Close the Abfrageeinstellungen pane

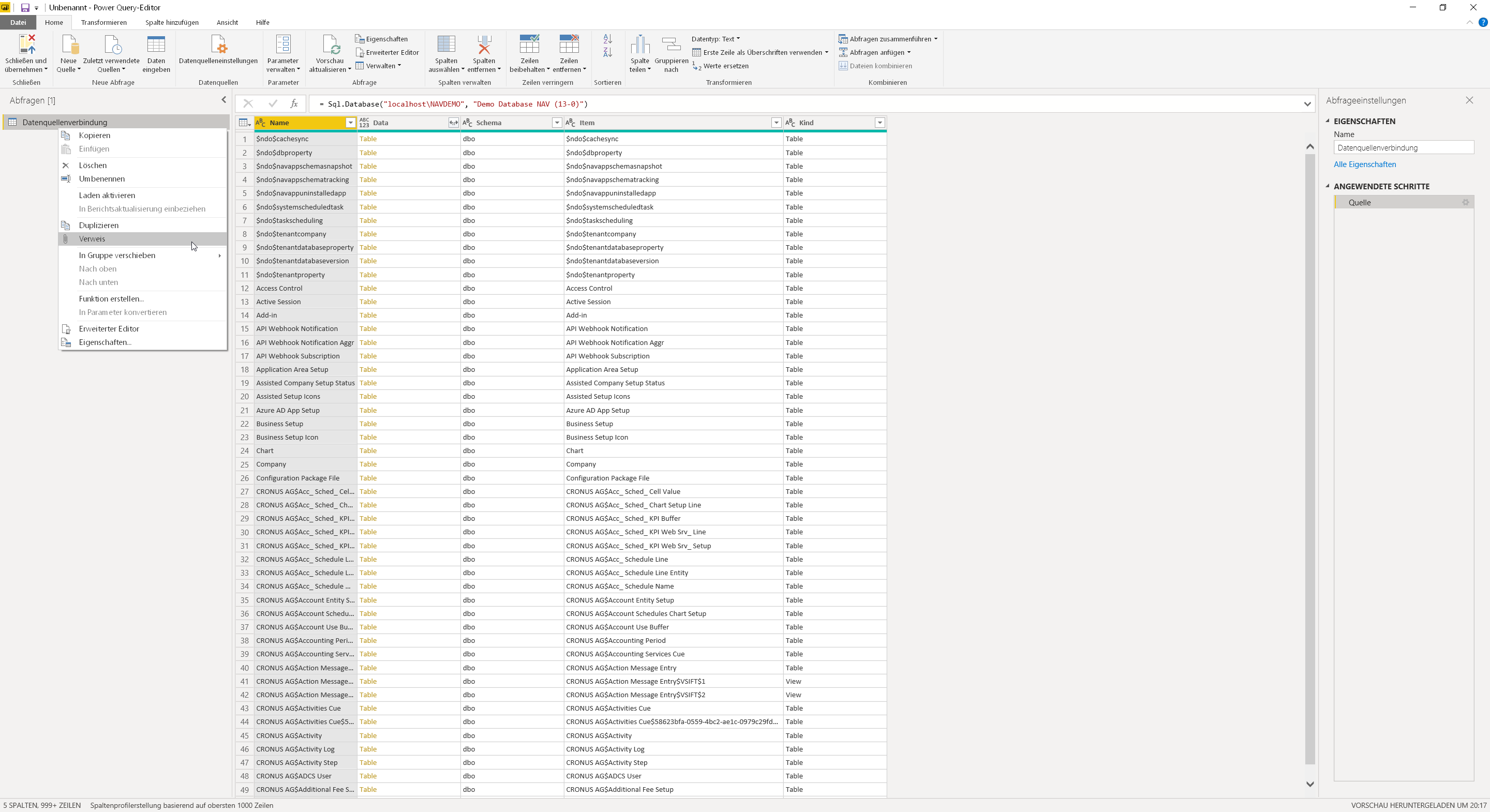pyautogui.click(x=1469, y=100)
